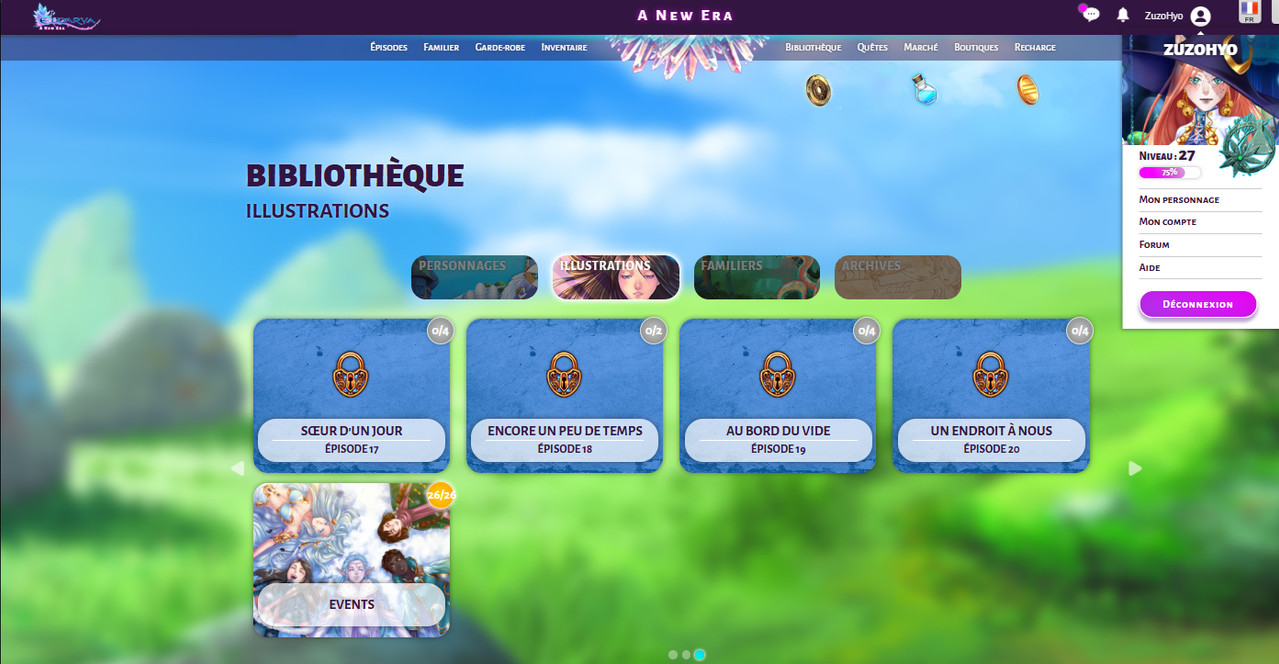Go to previous page with left arrow
Viewport: 1279px width, 664px height.
point(237,468)
